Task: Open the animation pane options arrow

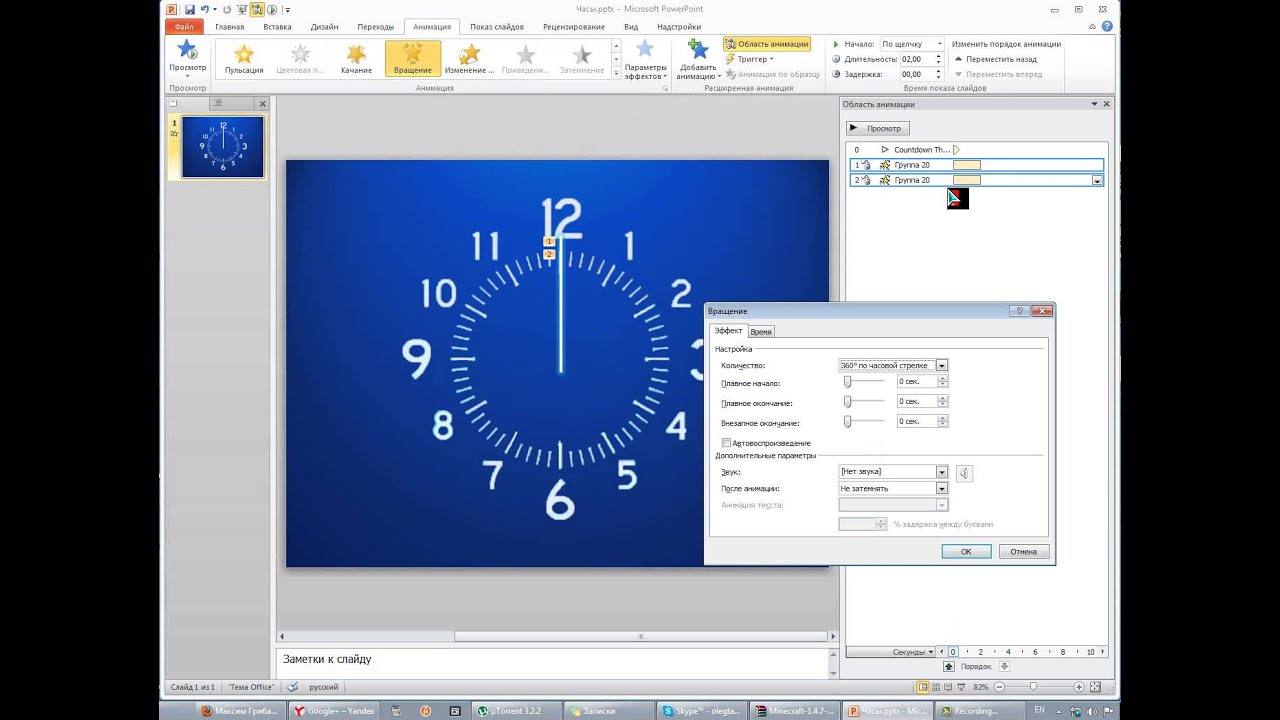Action: [x=1094, y=104]
